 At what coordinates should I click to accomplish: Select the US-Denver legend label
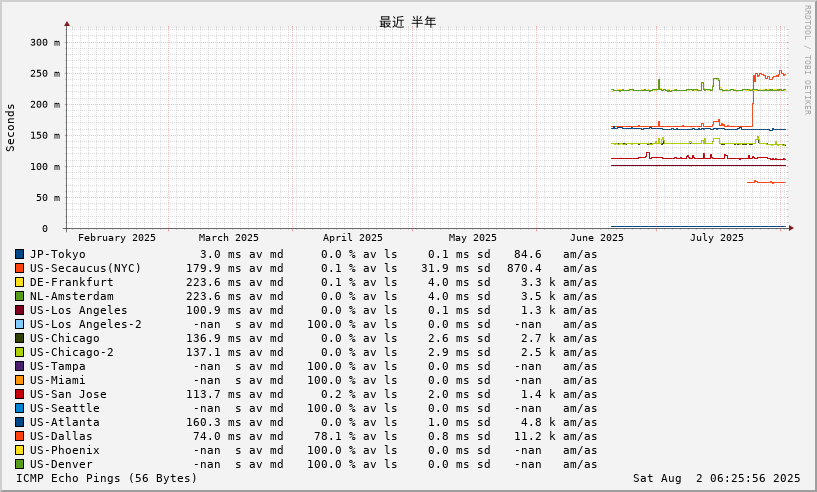61,464
